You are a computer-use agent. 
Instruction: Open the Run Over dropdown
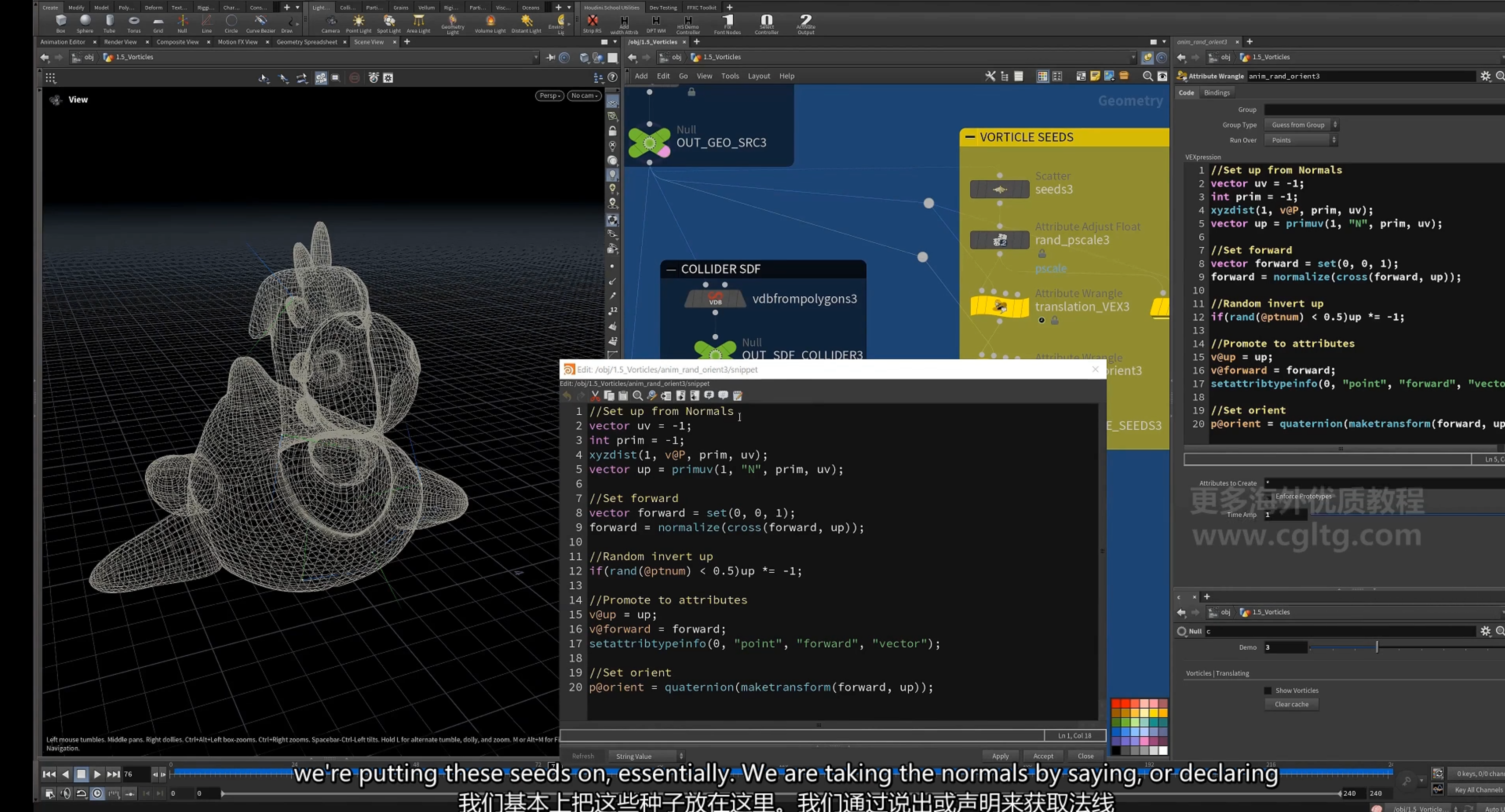[1301, 140]
